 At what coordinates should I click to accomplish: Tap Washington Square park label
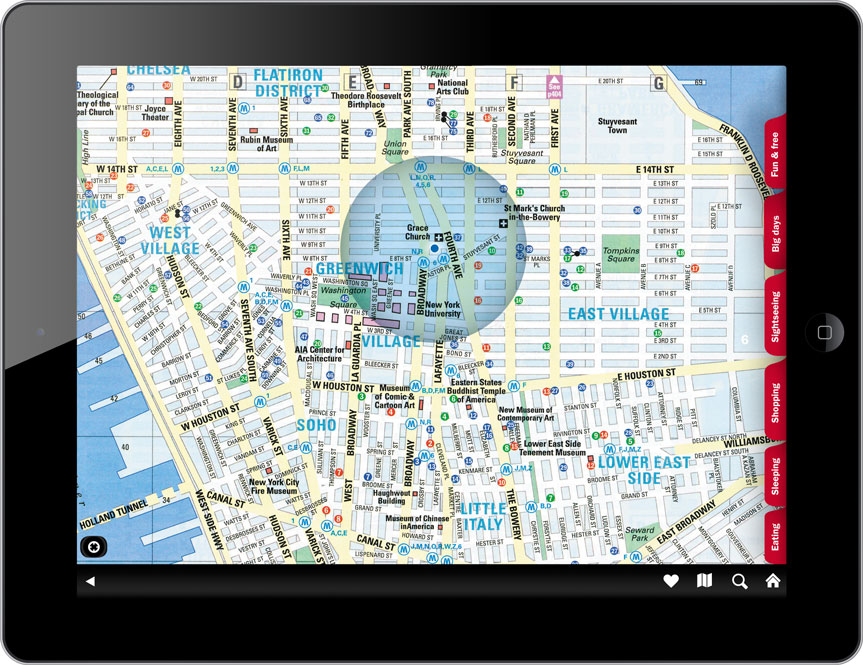(x=343, y=297)
